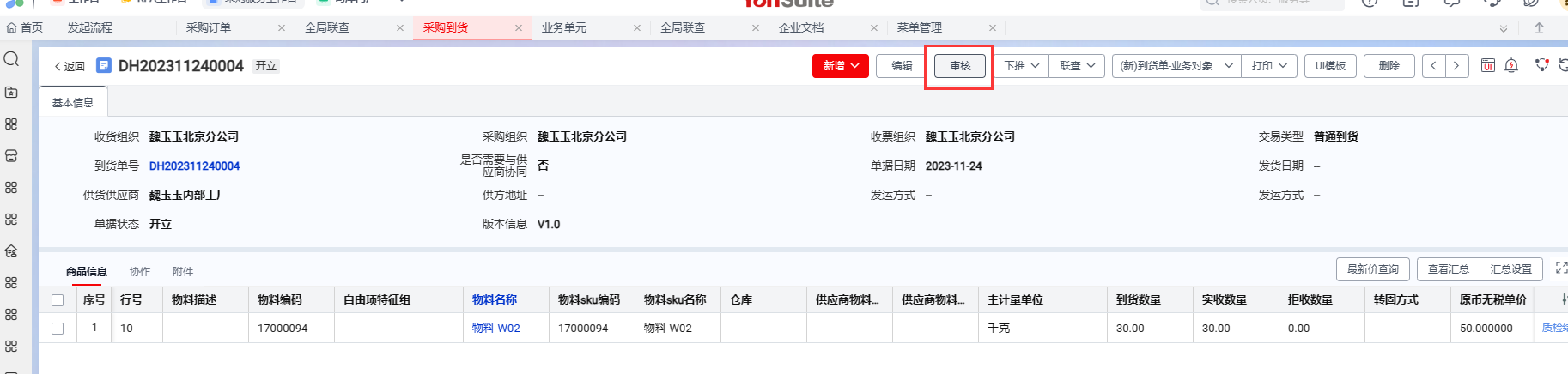Click the 审核 button
The height and width of the screenshot is (374, 1568).
point(959,66)
